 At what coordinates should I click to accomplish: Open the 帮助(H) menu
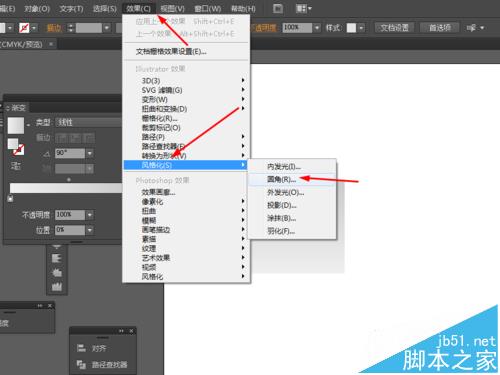(x=243, y=8)
